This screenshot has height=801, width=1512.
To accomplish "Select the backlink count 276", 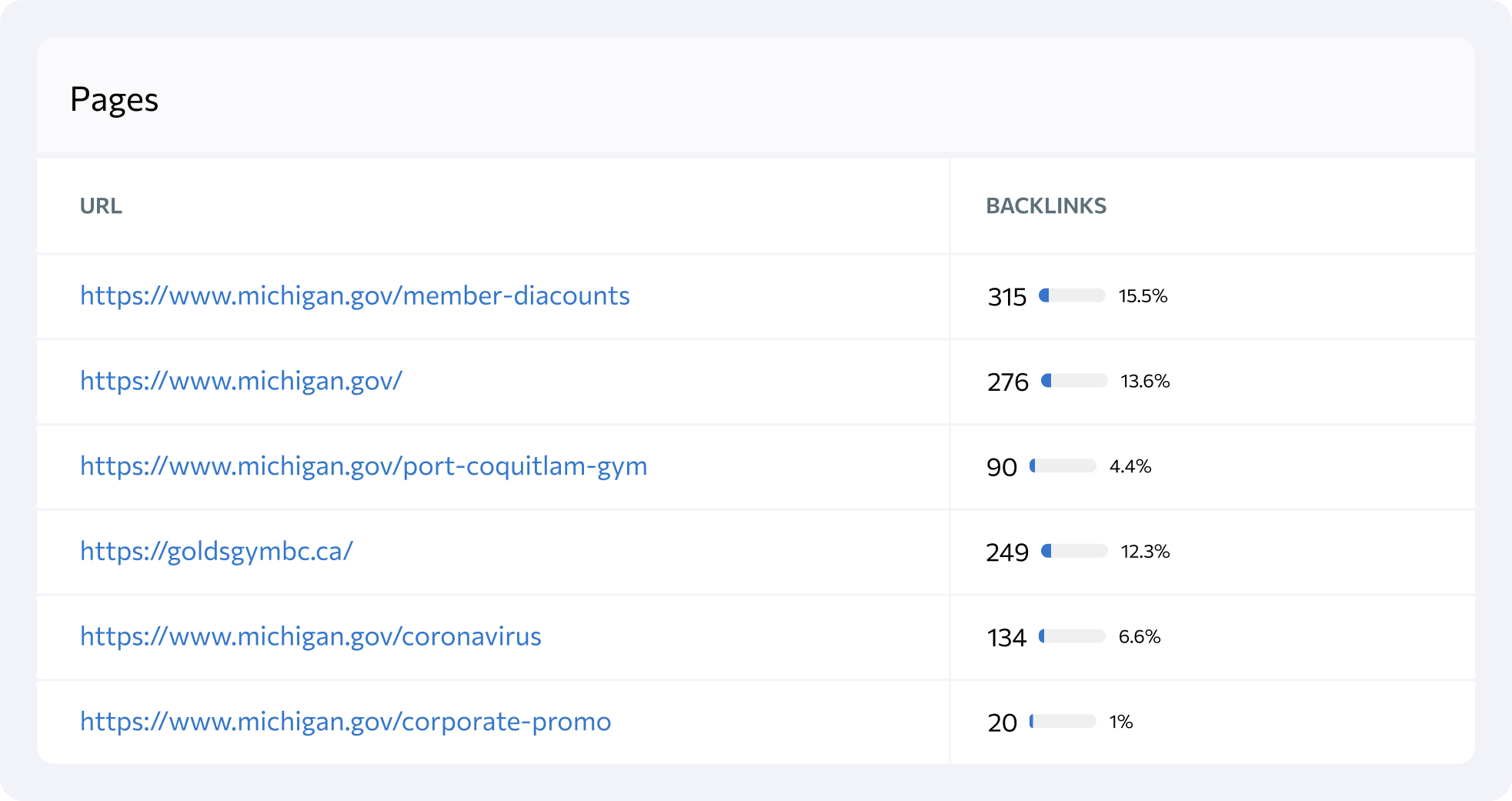I will pos(1007,382).
